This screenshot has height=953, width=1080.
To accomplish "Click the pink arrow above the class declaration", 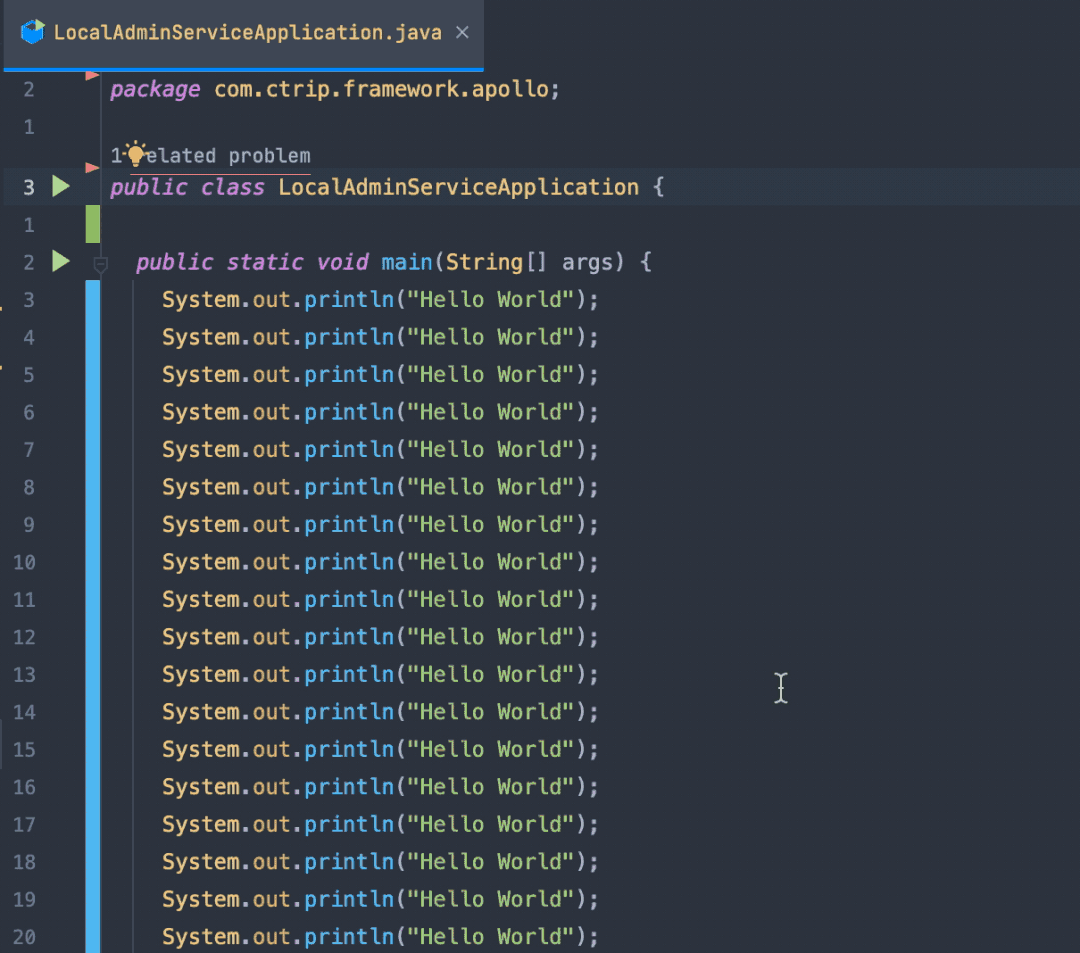I will [x=91, y=168].
